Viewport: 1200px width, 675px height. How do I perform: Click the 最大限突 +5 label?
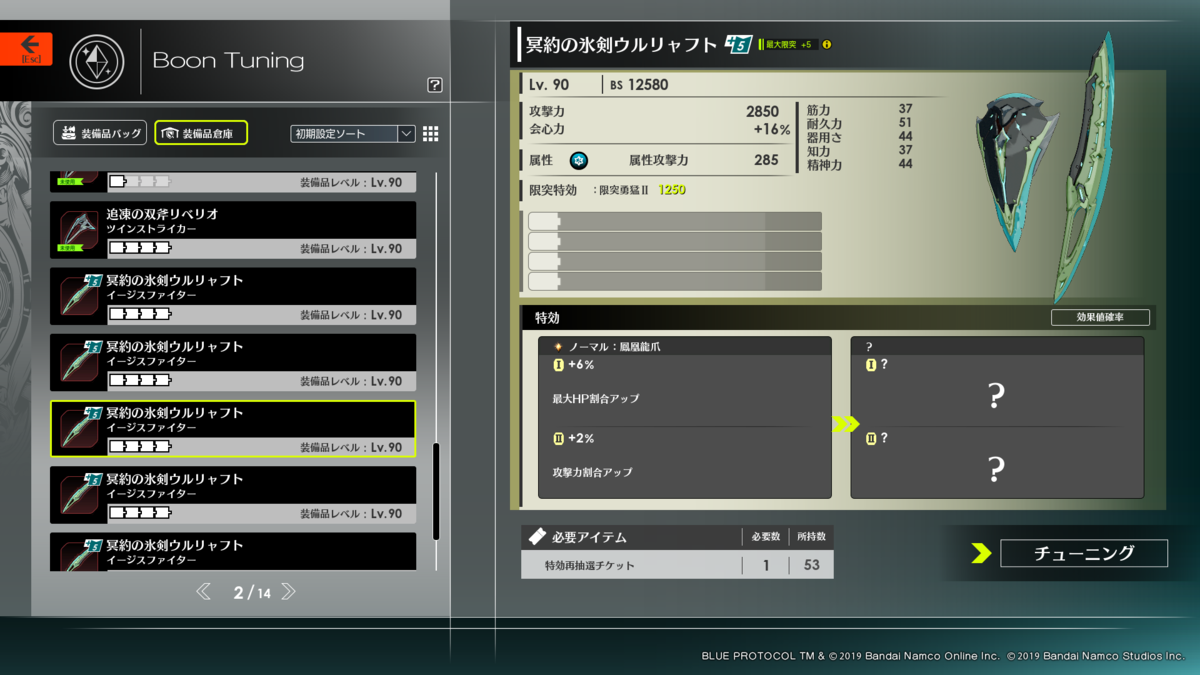(788, 45)
